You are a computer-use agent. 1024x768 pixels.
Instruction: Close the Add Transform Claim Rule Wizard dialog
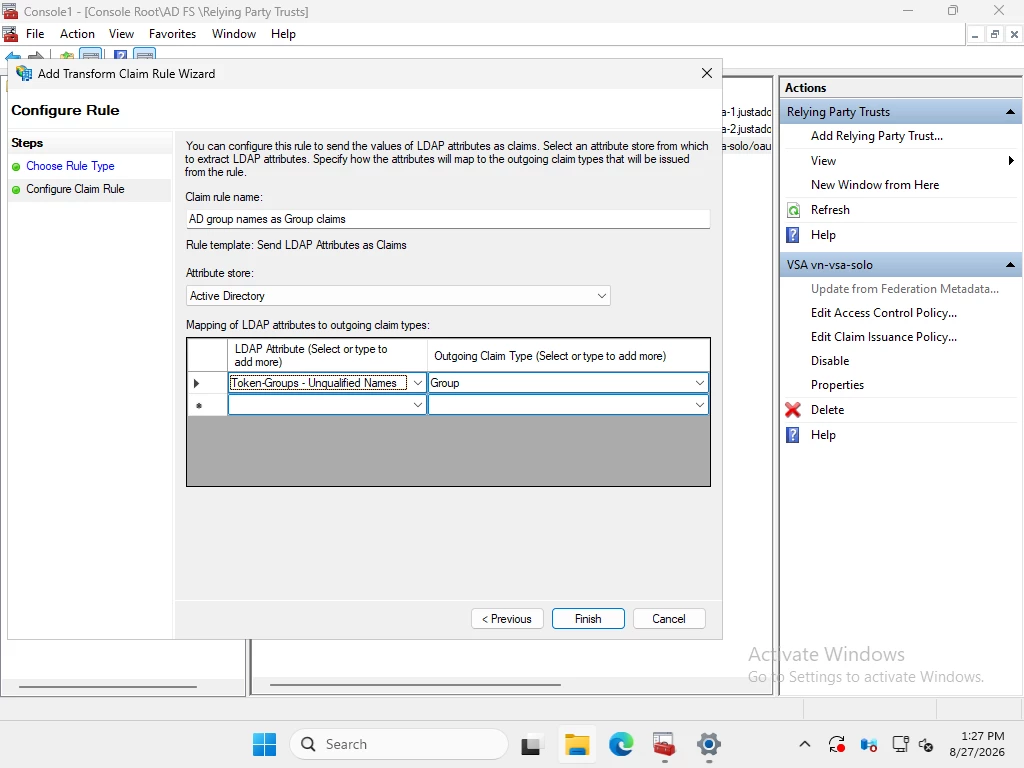click(706, 73)
